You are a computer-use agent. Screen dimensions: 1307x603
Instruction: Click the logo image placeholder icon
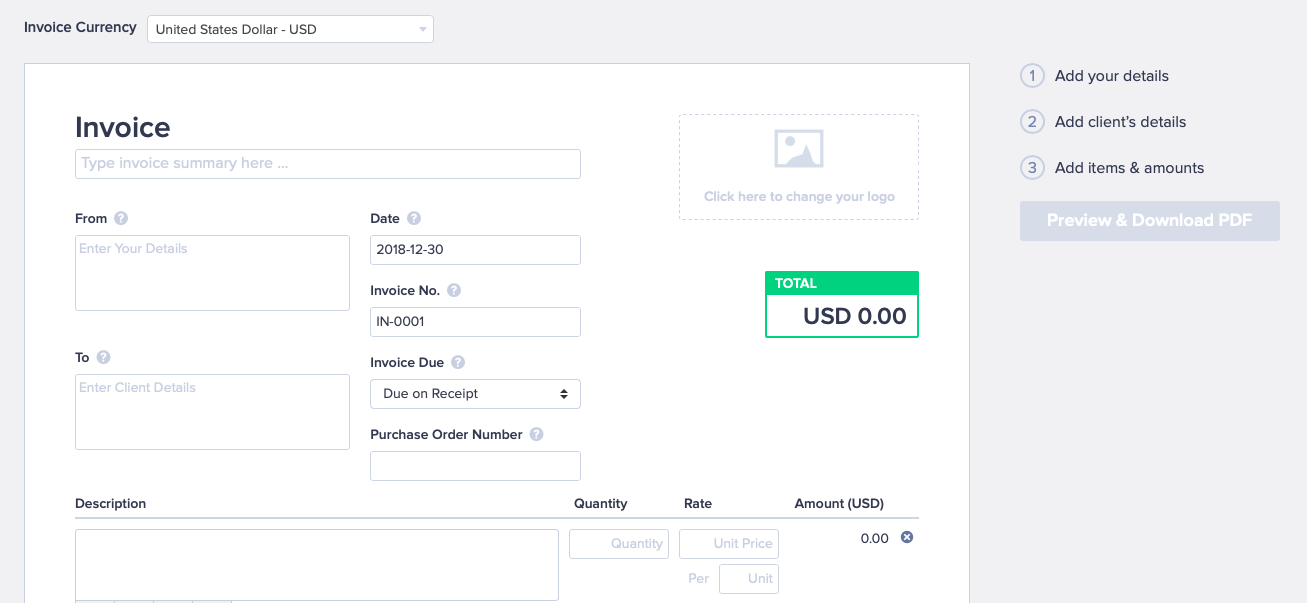click(x=798, y=149)
